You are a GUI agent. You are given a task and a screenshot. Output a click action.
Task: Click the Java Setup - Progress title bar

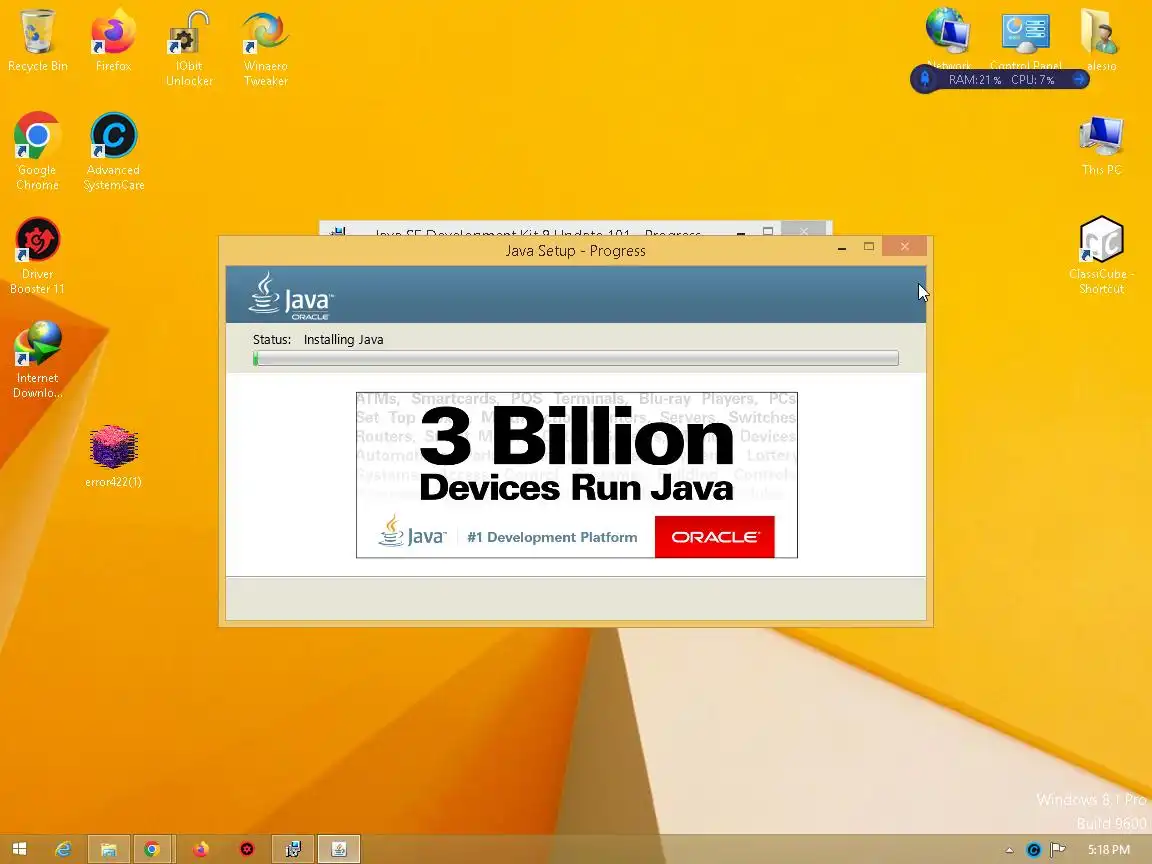coord(575,251)
